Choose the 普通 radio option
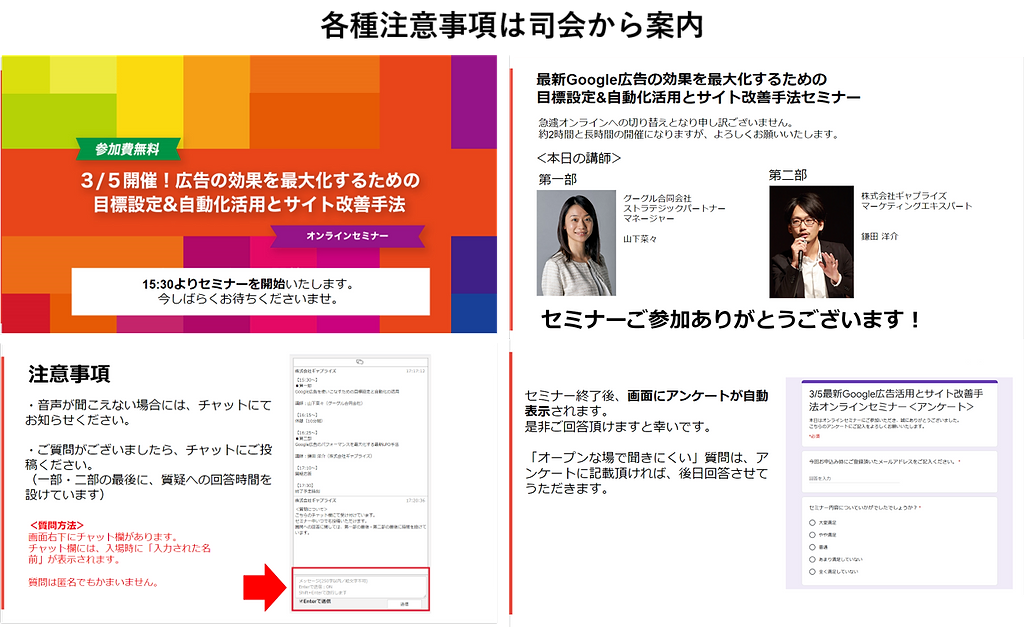Viewport: 1024px width, 627px height. point(812,547)
